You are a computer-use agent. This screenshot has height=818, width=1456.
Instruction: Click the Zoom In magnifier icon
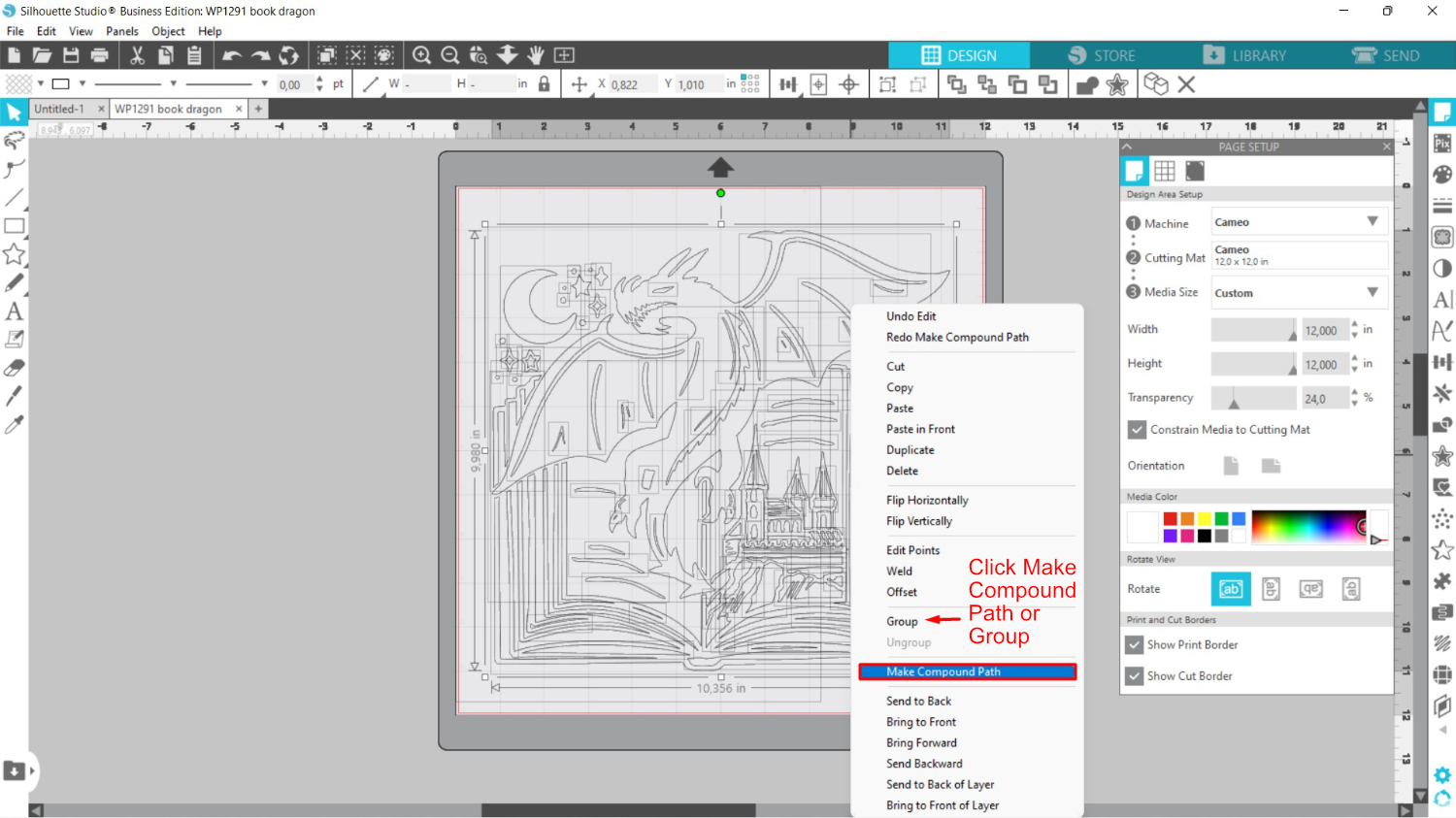tap(421, 55)
